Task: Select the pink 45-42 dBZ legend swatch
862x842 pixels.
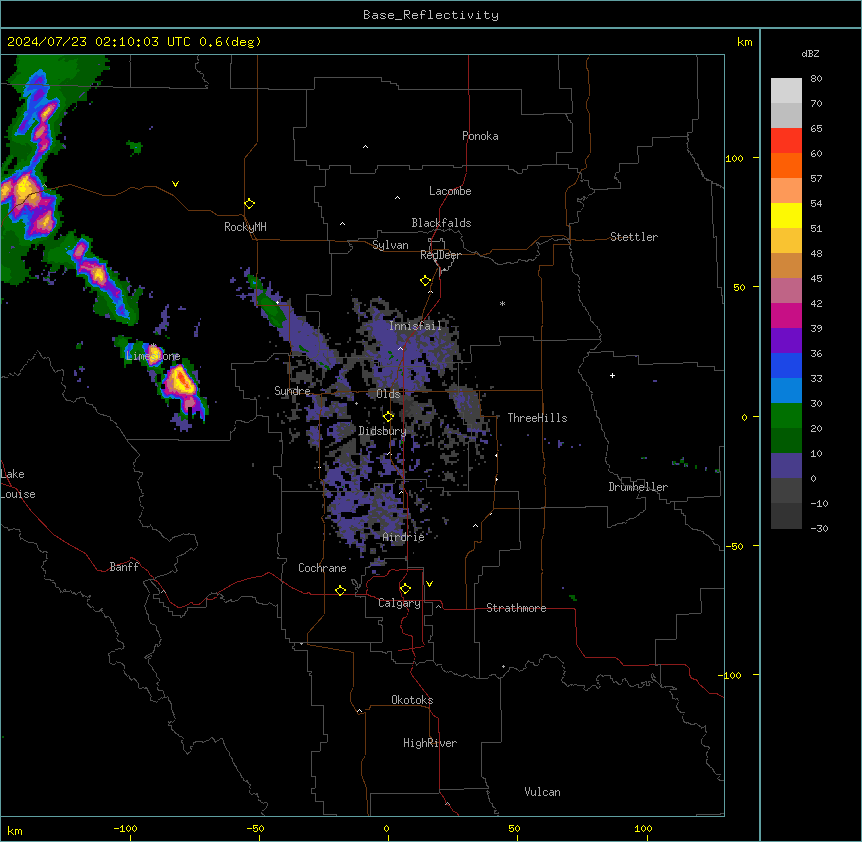Action: click(786, 291)
